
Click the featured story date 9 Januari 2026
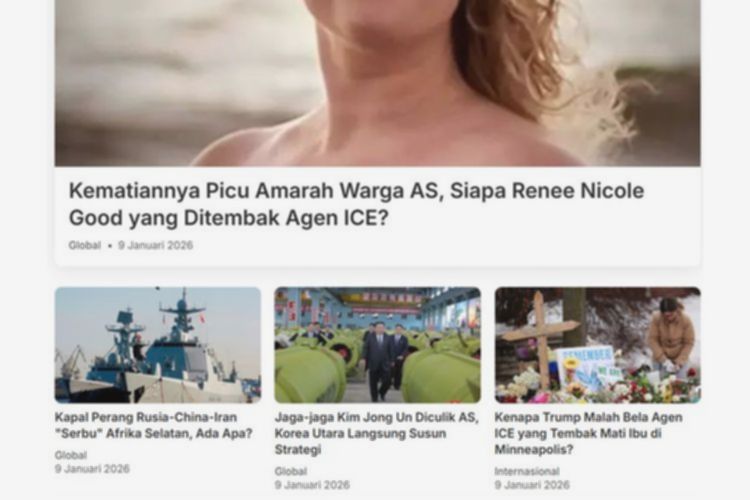tap(155, 245)
